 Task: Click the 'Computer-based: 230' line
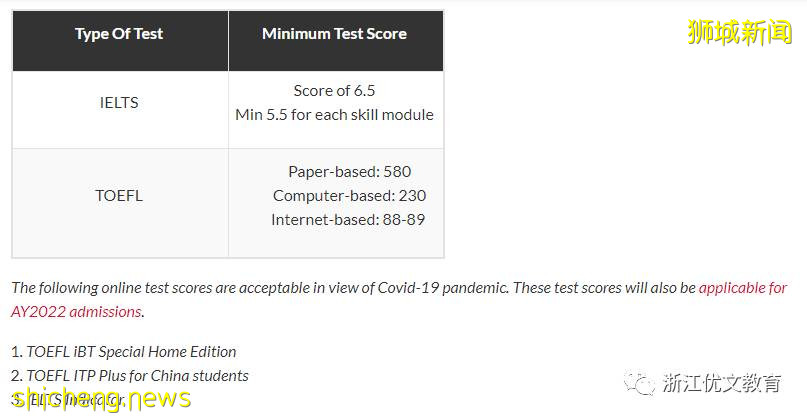click(x=349, y=195)
